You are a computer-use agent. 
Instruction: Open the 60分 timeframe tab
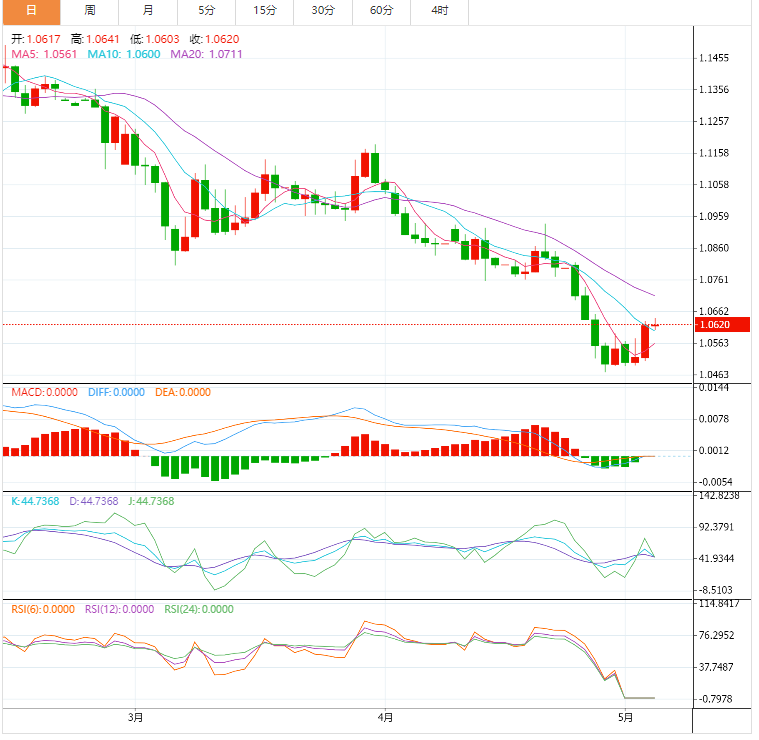pyautogui.click(x=381, y=12)
